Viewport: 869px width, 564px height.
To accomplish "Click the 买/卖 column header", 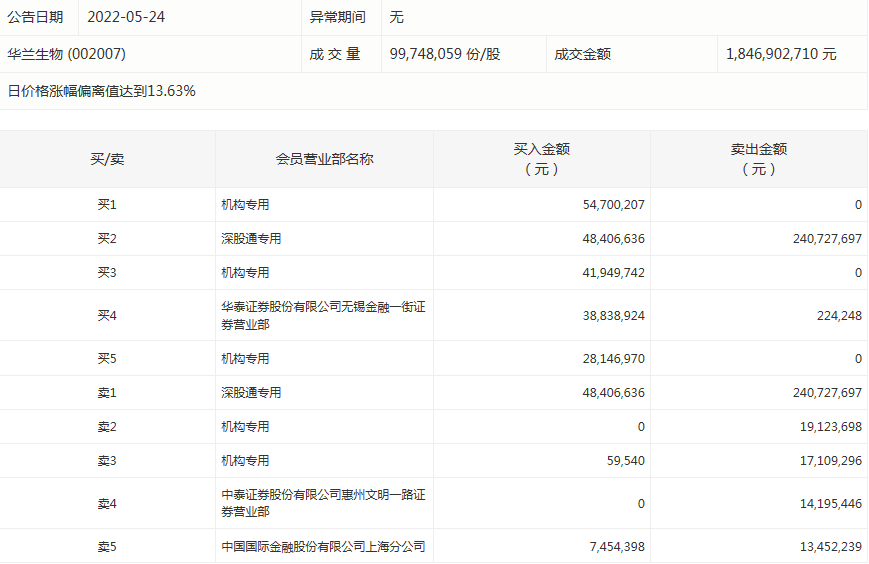I will tap(107, 159).
